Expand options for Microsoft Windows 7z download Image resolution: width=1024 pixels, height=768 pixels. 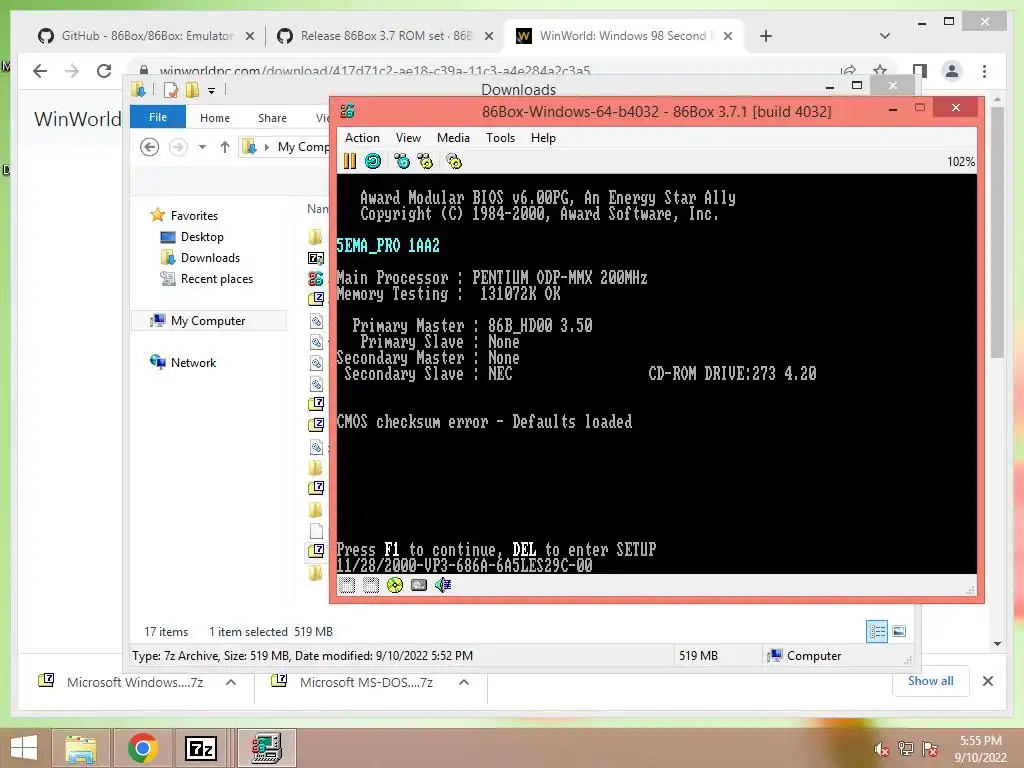[x=231, y=682]
